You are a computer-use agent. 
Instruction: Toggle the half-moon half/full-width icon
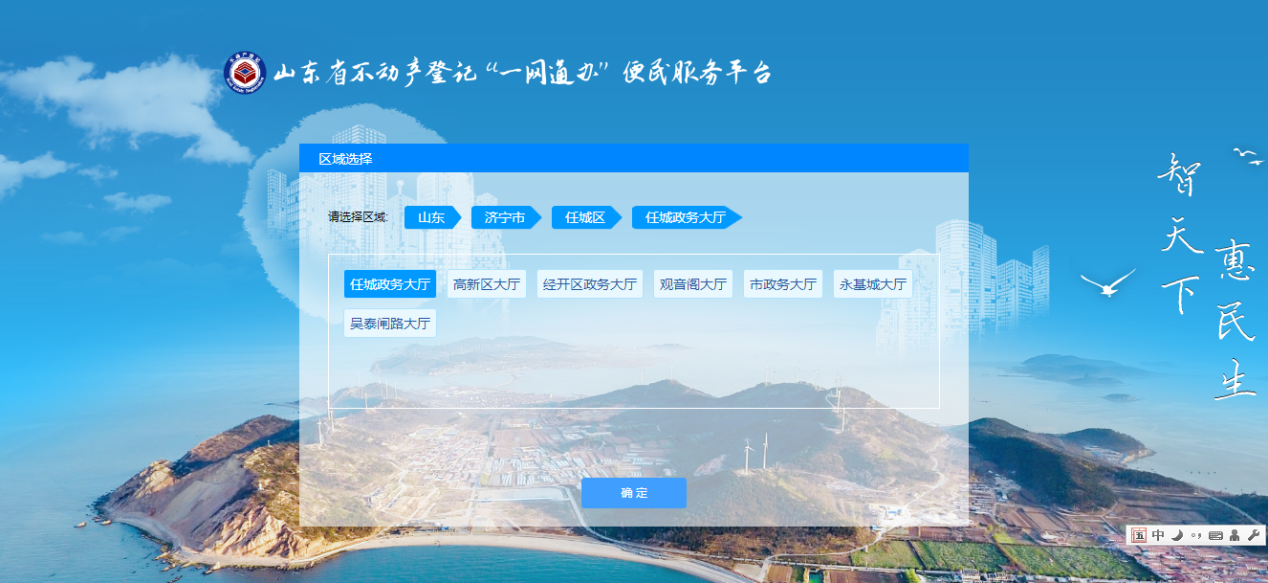tap(1177, 535)
